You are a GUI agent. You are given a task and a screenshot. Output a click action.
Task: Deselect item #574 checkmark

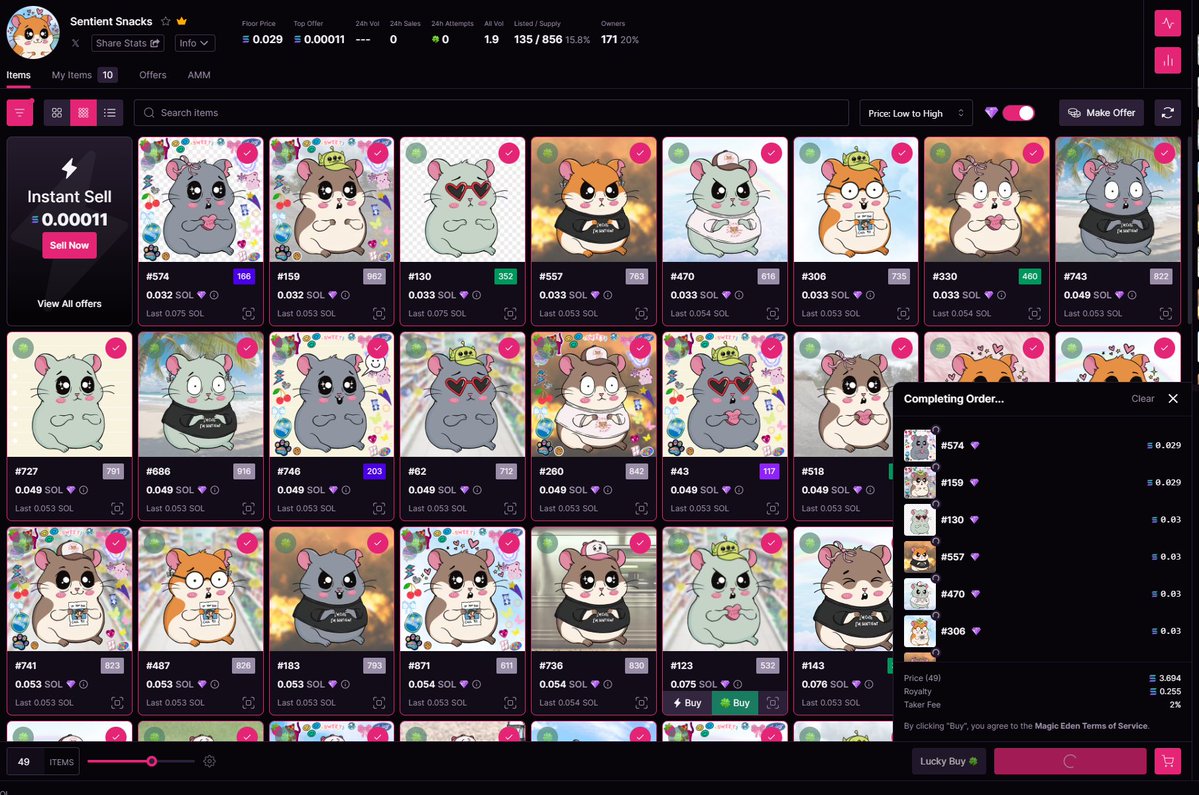coord(247,153)
